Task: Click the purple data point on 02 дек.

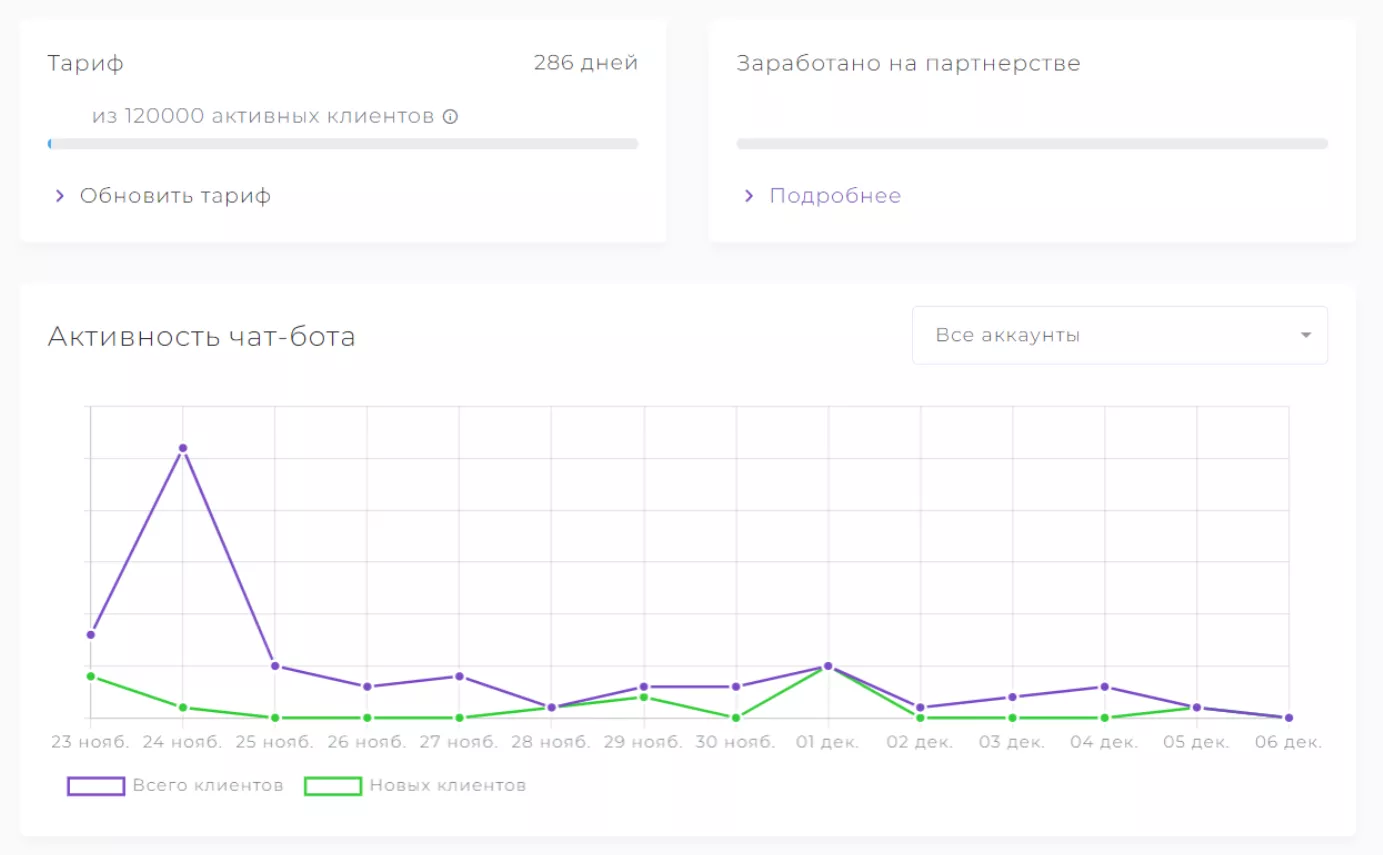Action: (x=920, y=707)
